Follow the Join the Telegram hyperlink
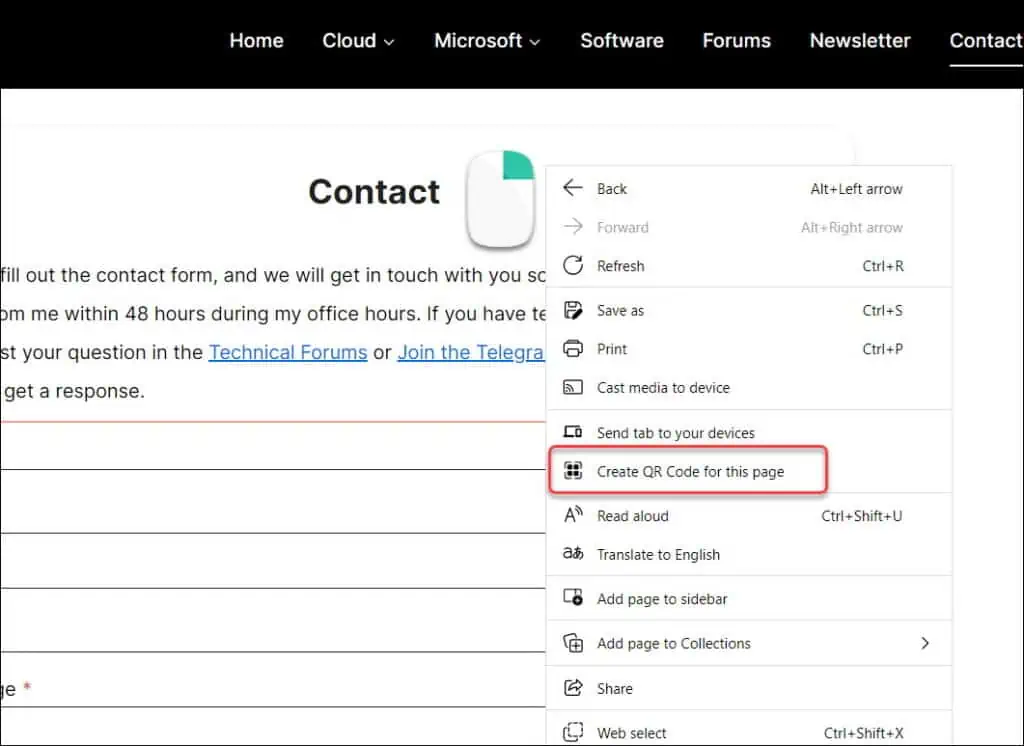This screenshot has width=1024, height=746. click(471, 352)
